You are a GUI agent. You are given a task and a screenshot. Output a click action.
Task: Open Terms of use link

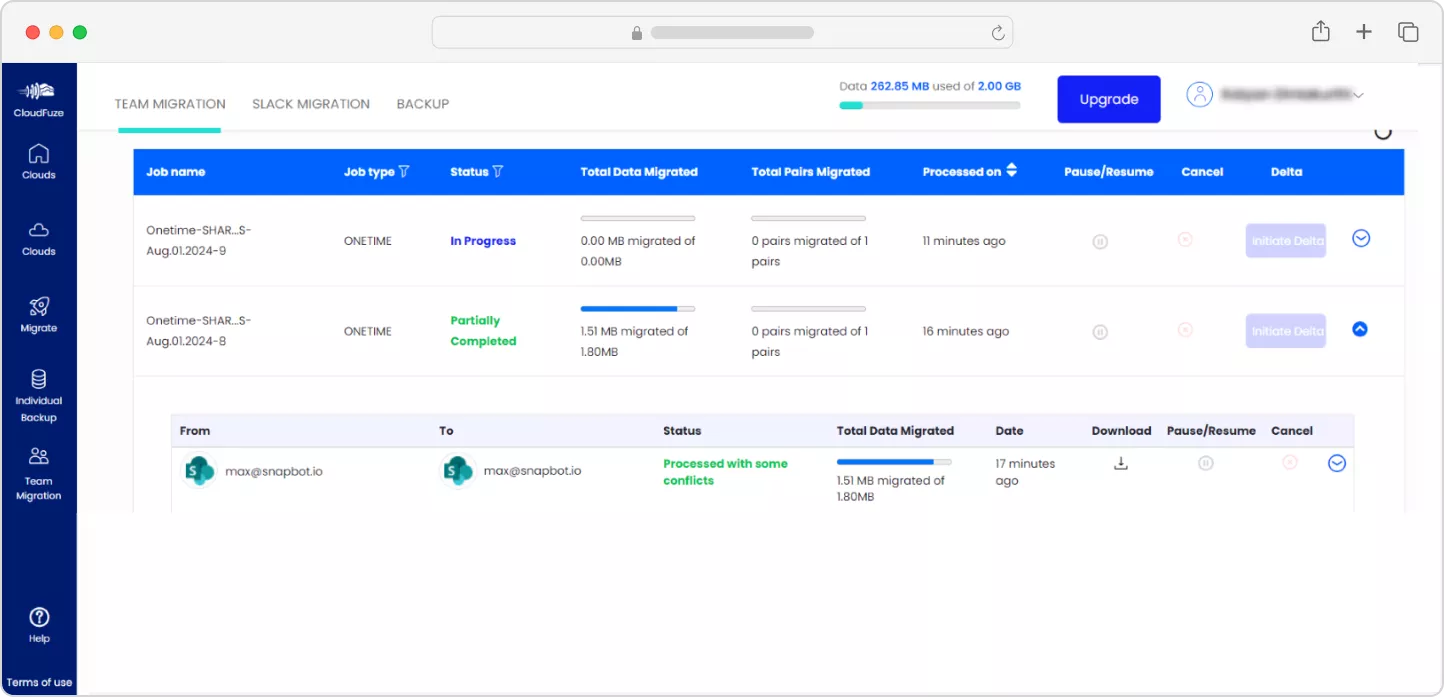[x=39, y=683]
